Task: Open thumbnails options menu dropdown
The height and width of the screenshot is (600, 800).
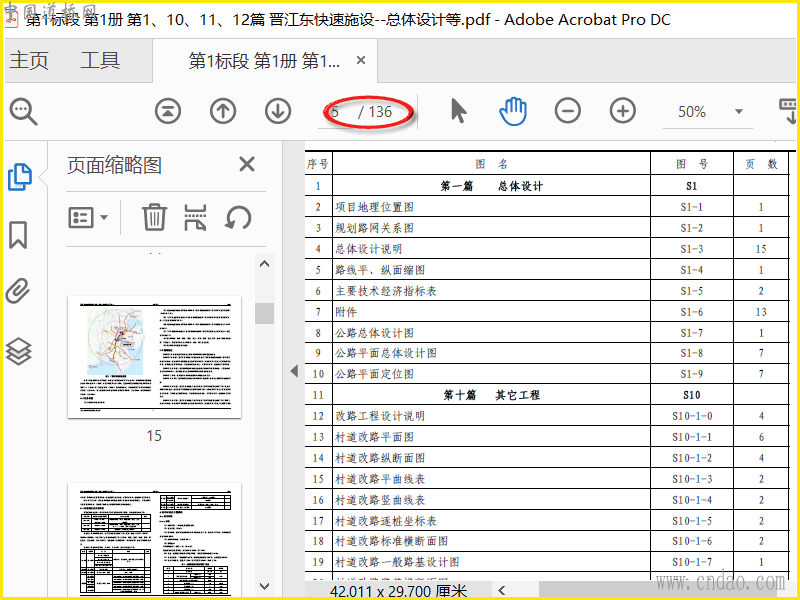Action: 88,218
